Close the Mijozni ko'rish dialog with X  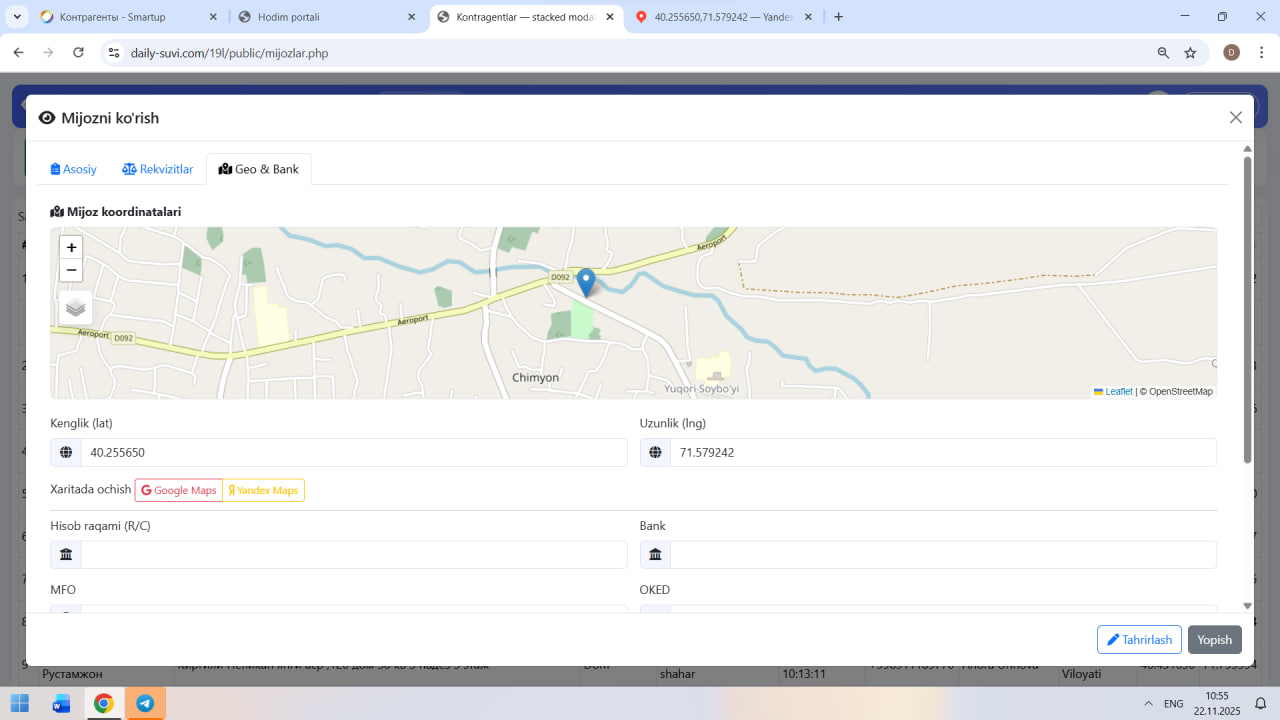[x=1235, y=118]
